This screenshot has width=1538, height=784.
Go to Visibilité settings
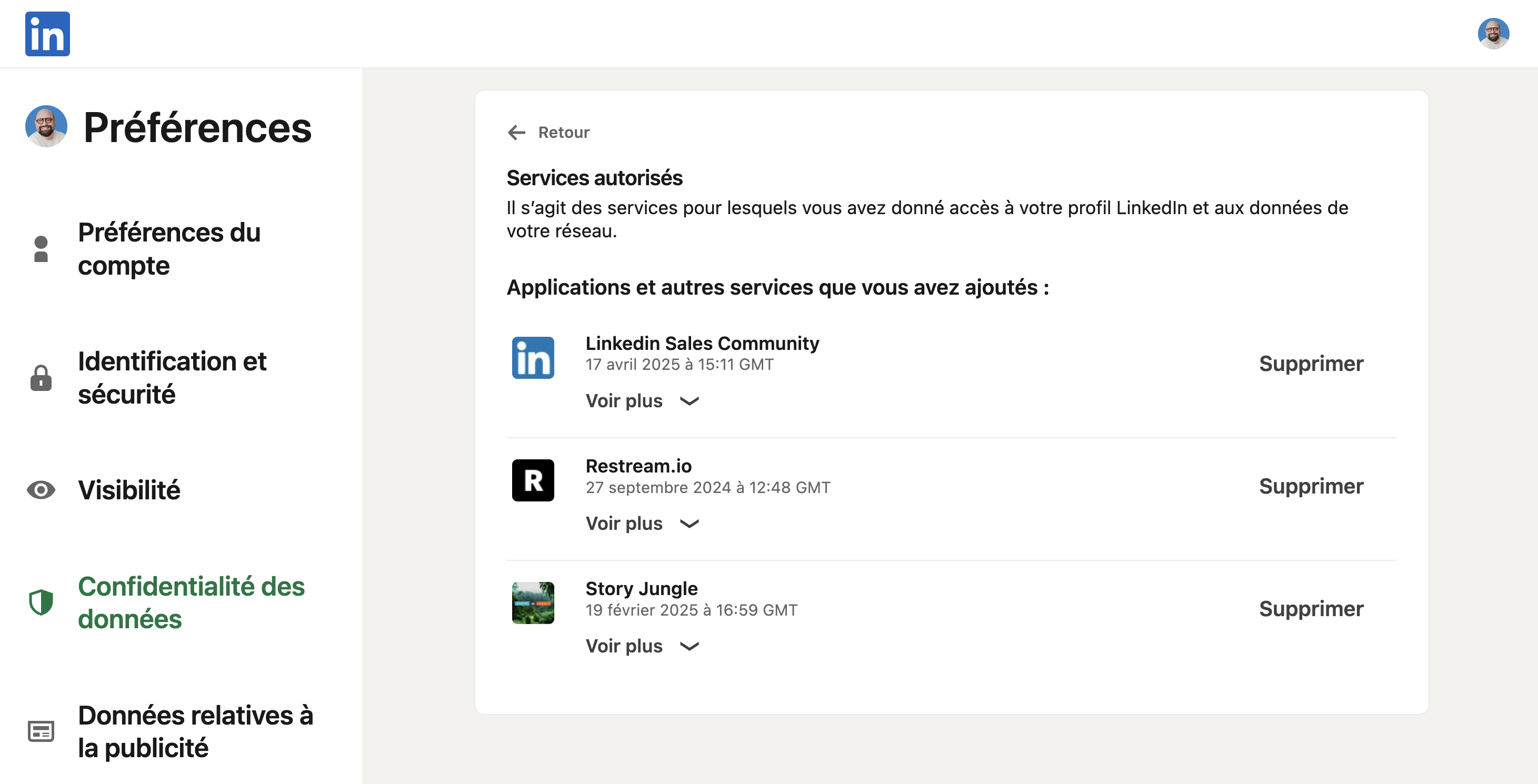coord(129,490)
